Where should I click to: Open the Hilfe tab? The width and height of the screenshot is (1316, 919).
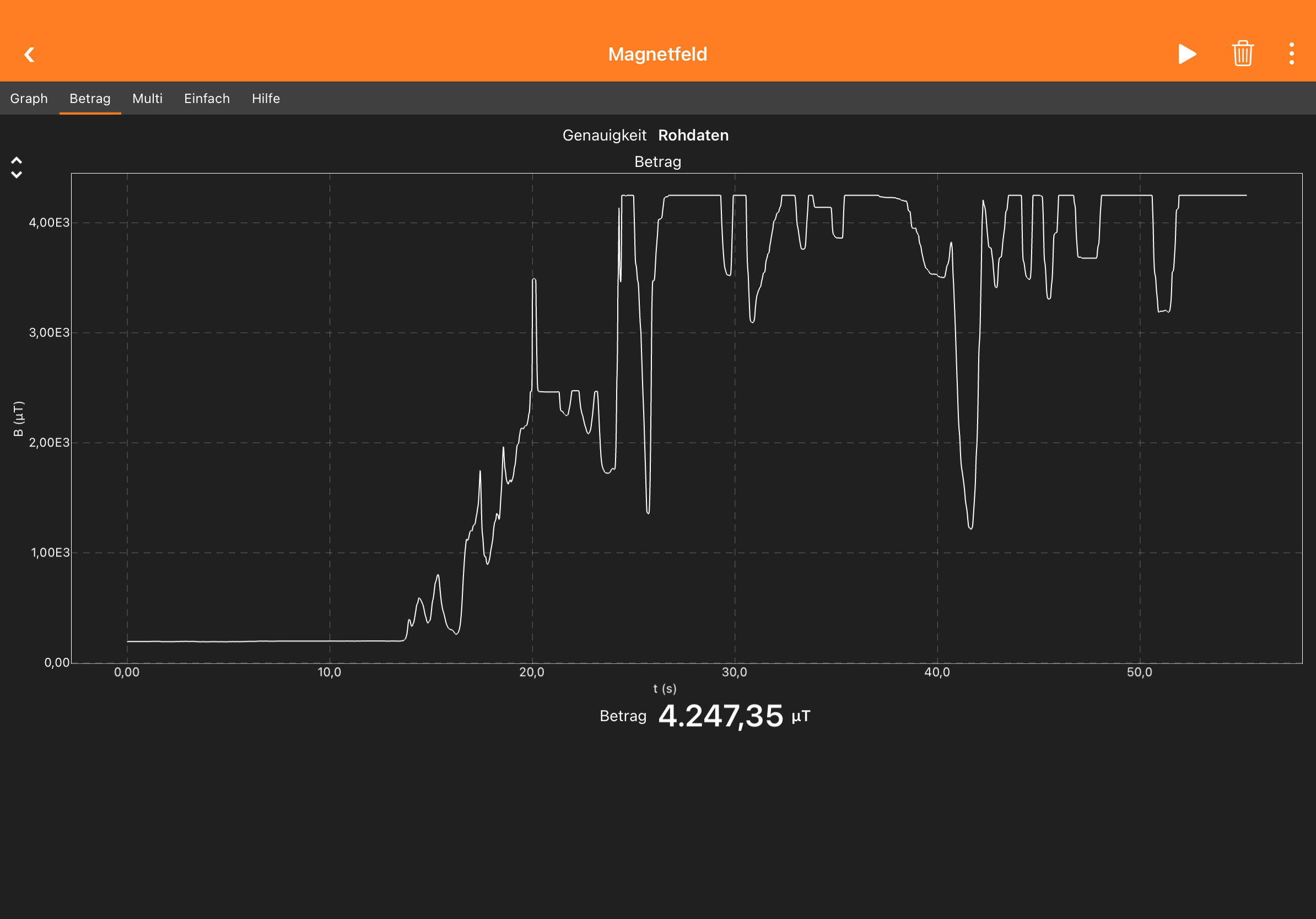[x=266, y=99]
